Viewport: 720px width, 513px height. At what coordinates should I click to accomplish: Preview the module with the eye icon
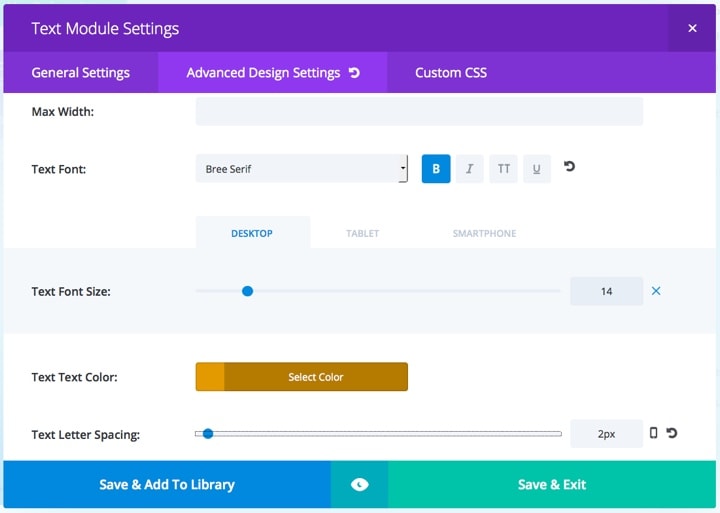(359, 484)
